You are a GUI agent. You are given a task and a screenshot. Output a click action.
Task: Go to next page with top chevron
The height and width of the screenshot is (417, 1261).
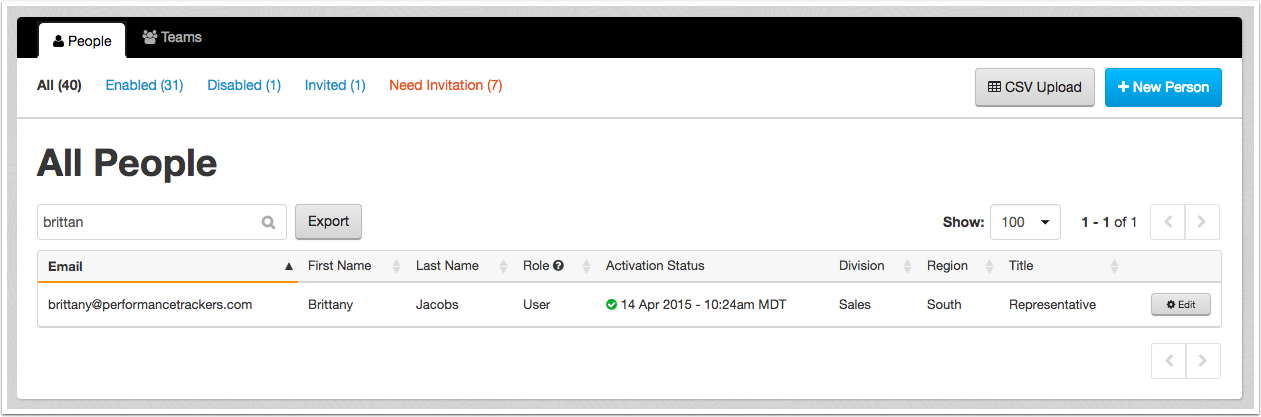pos(1202,222)
